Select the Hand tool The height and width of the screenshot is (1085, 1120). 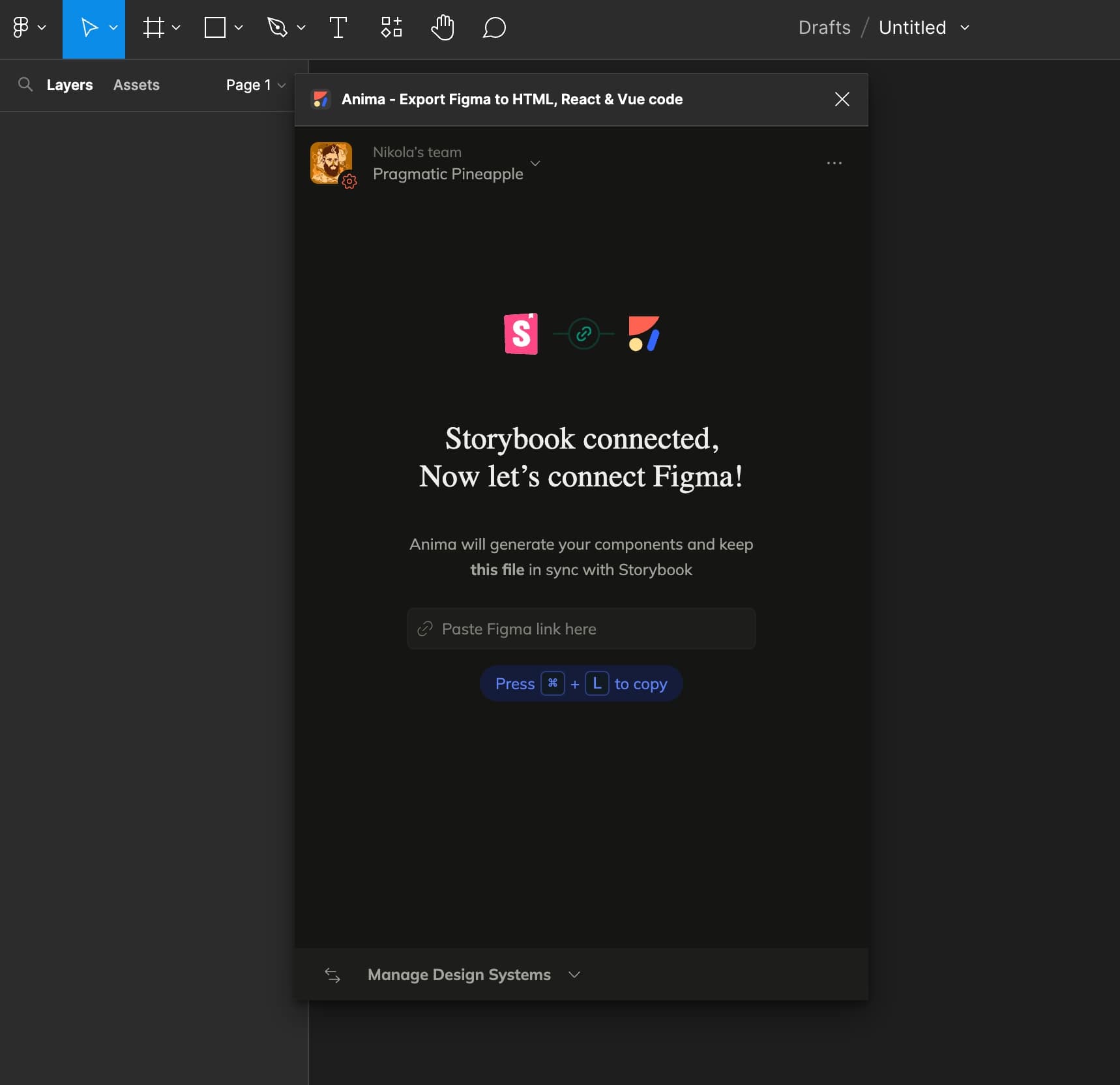click(x=443, y=27)
